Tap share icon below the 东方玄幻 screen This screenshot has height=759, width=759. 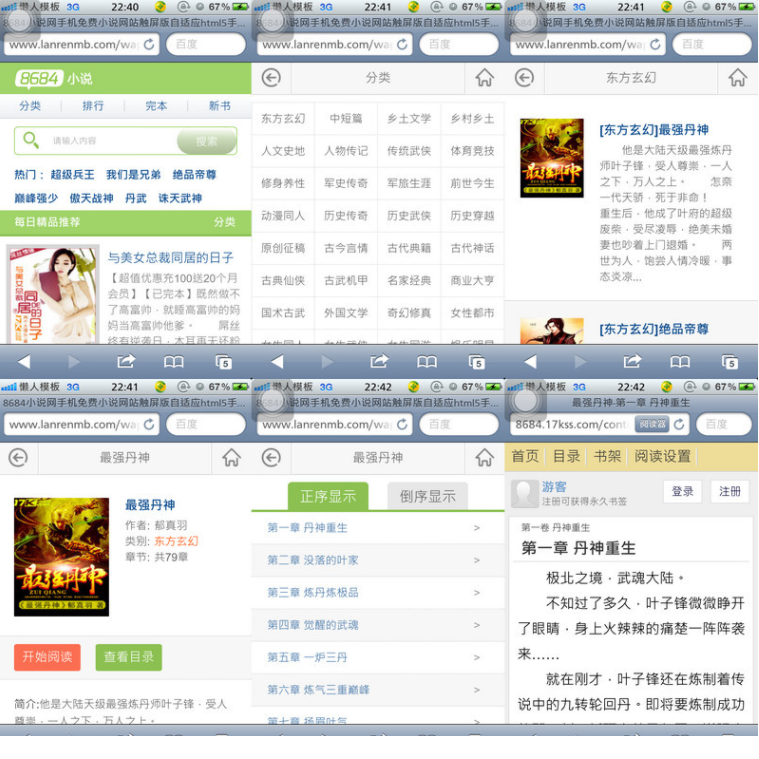coord(633,361)
